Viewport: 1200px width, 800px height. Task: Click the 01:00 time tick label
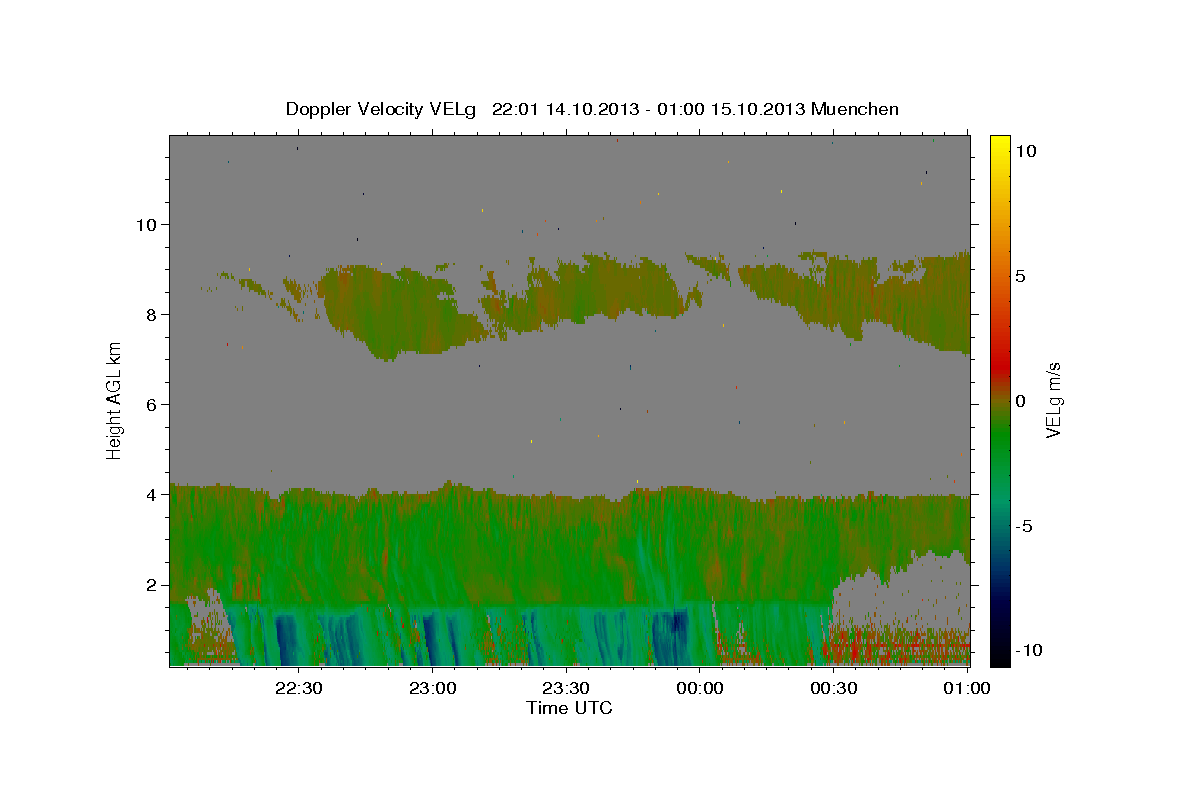(968, 688)
